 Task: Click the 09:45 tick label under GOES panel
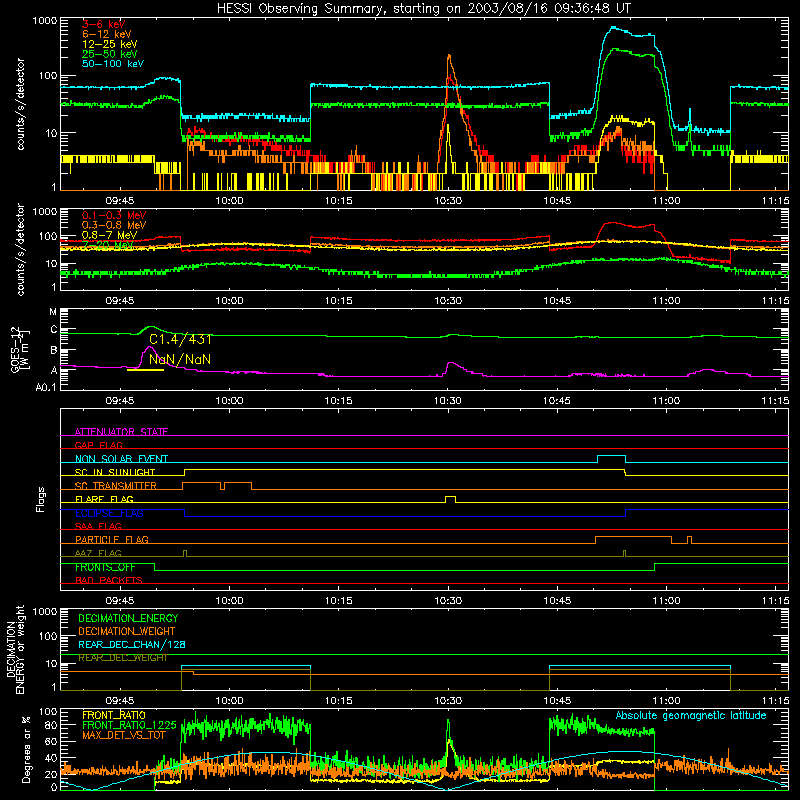tap(120, 401)
